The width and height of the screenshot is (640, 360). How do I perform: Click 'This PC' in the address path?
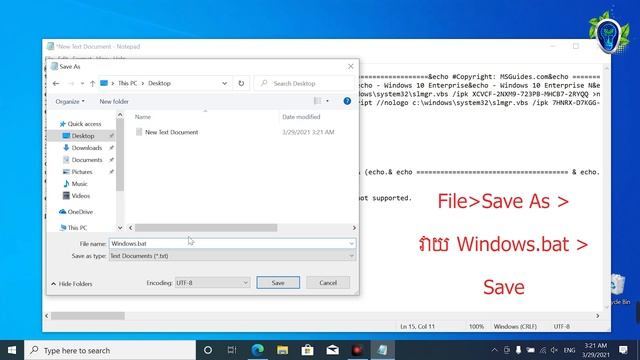point(127,83)
